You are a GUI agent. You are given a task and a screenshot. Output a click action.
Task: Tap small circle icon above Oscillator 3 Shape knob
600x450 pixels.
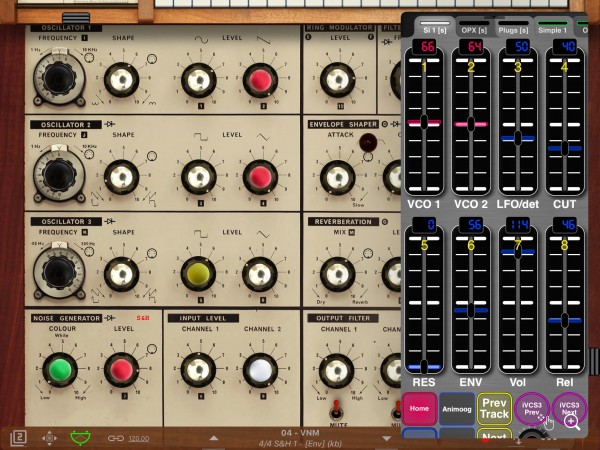(x=152, y=253)
